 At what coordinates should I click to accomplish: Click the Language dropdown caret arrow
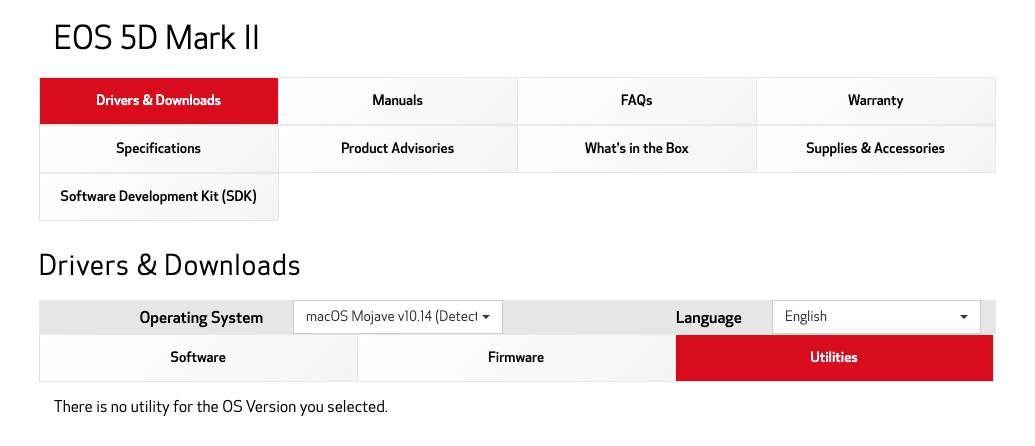[x=964, y=317]
